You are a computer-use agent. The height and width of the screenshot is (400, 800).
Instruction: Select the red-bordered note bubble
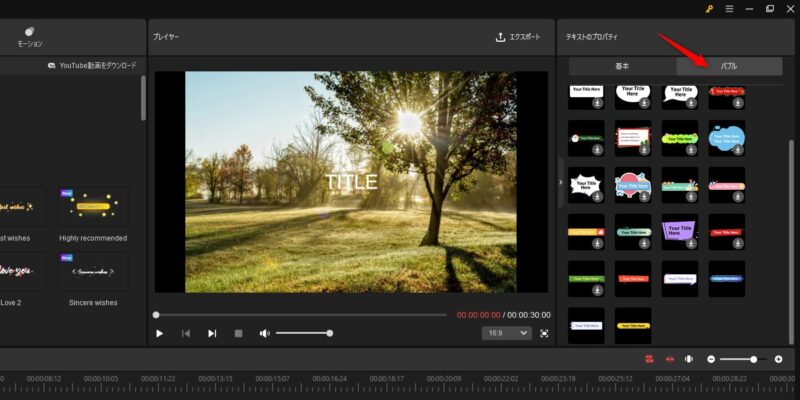[633, 138]
